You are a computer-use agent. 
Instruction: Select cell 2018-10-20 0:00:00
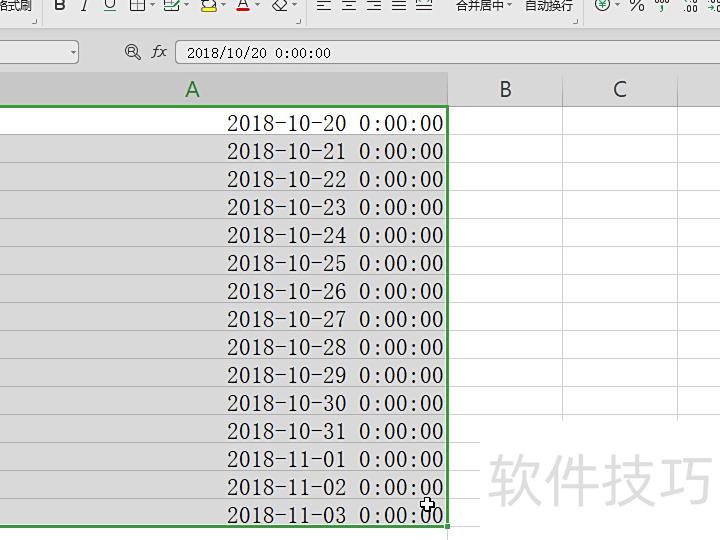tap(224, 121)
